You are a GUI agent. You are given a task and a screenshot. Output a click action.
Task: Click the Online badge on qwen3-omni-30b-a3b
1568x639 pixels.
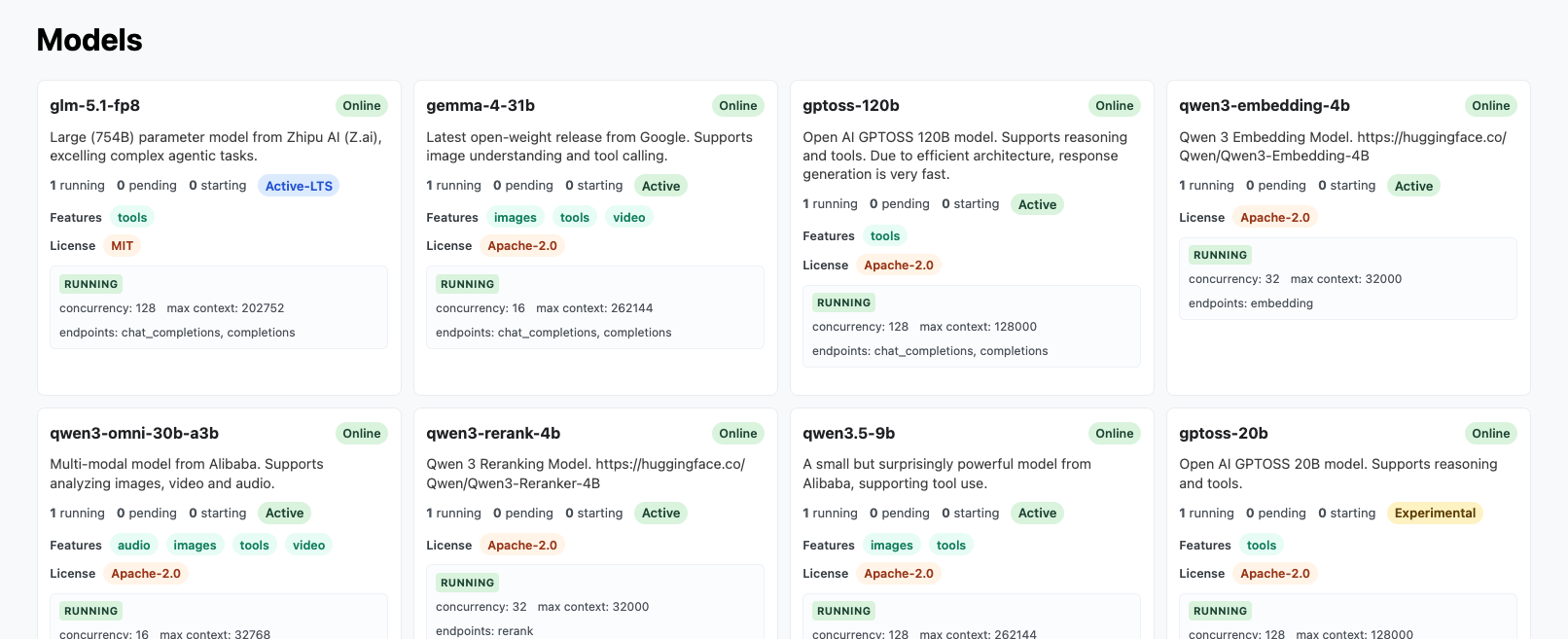[362, 433]
